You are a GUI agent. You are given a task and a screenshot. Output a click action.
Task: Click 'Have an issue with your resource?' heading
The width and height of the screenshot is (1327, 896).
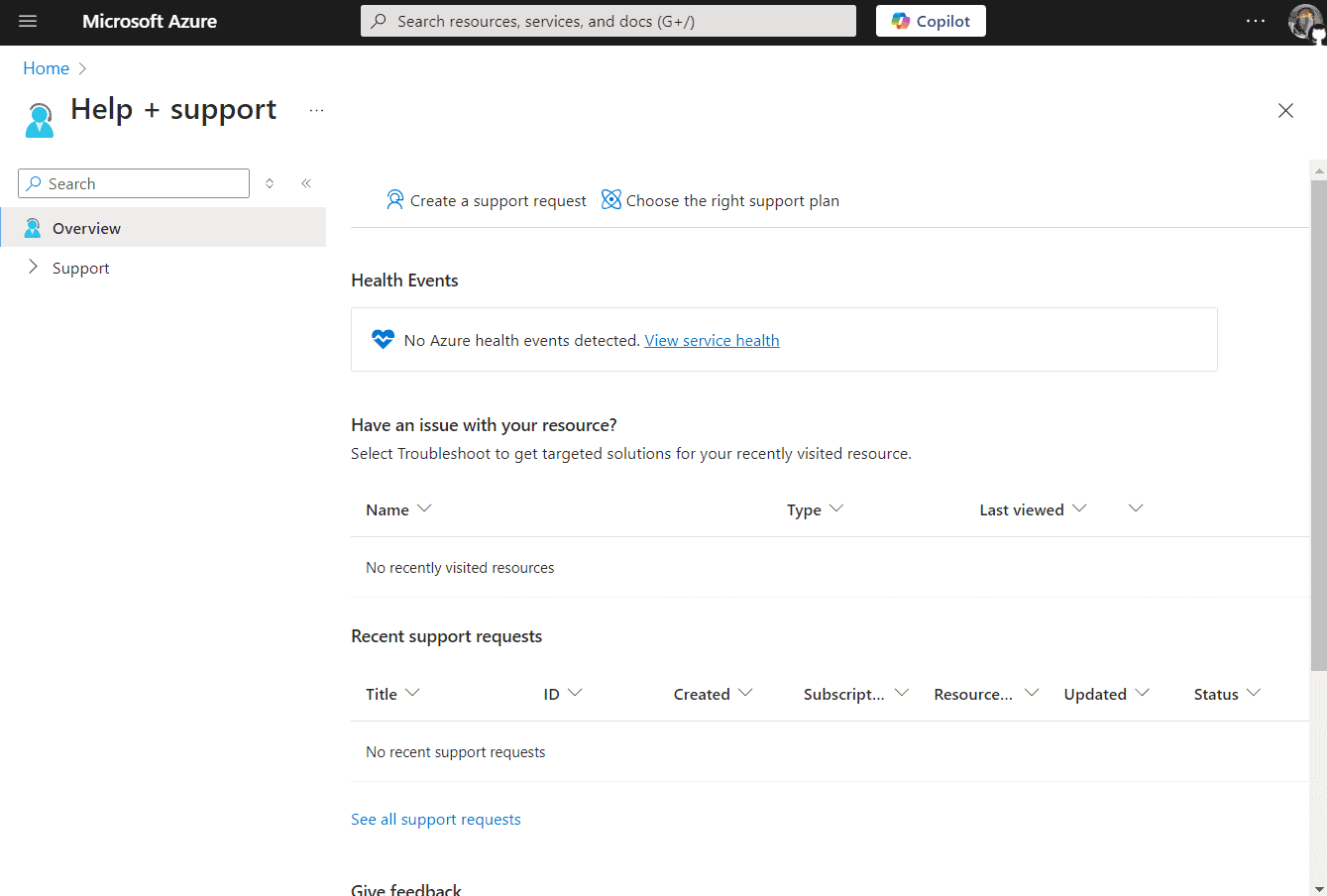(x=484, y=425)
